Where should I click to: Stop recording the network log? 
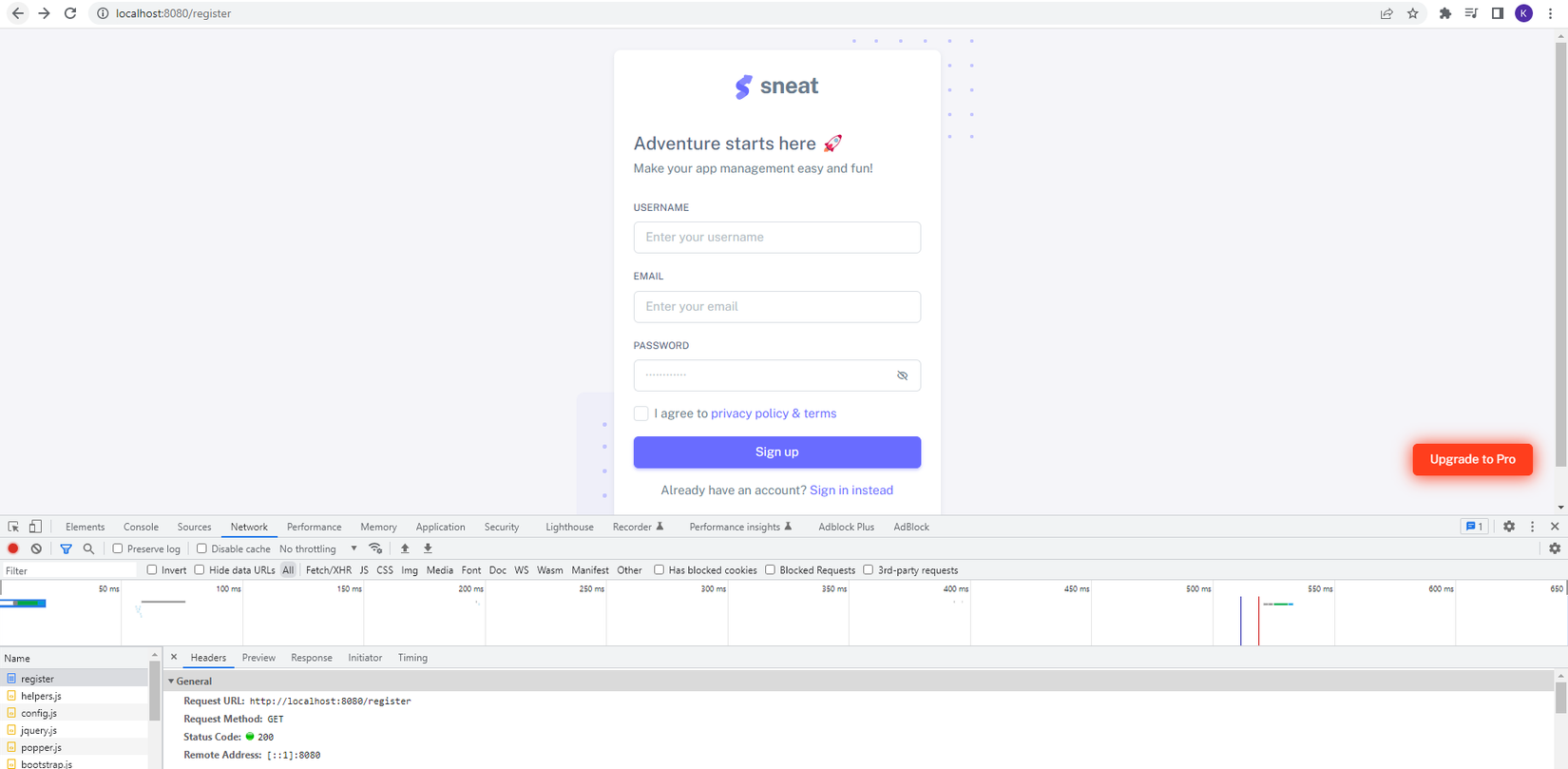coord(13,548)
